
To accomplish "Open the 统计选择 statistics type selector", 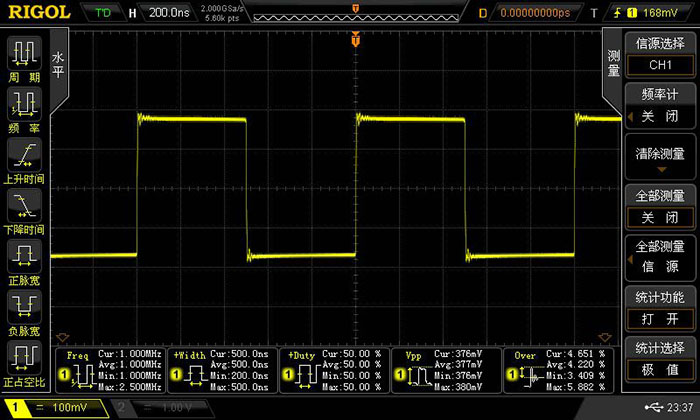I will pyautogui.click(x=659, y=359).
